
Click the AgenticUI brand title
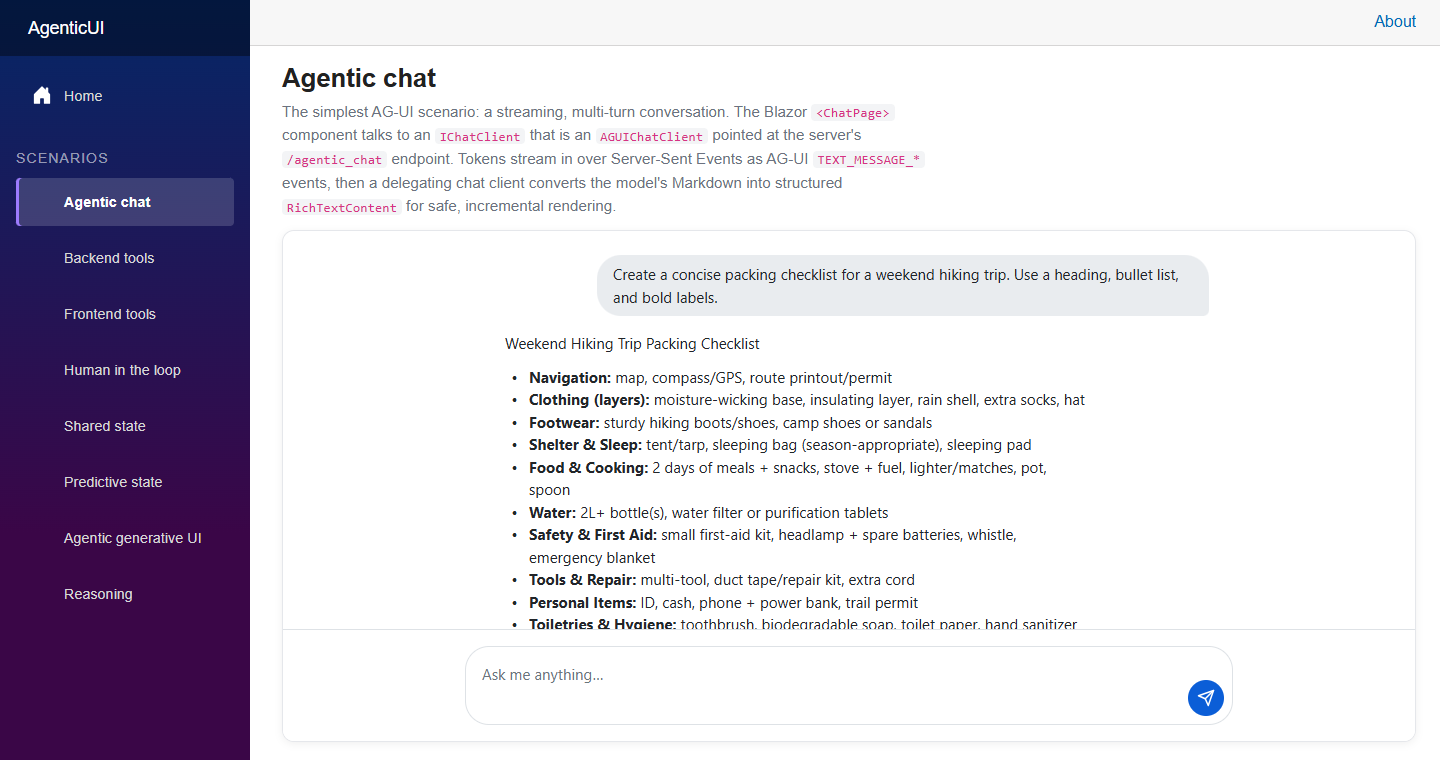(x=66, y=28)
